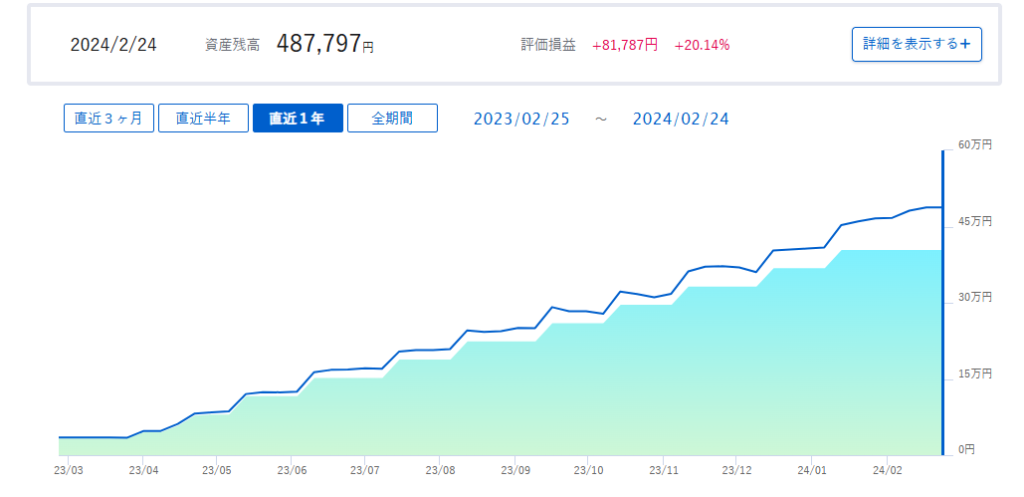This screenshot has width=1024, height=497.
Task: Click the 24/02 x-axis label
Action: [887, 470]
